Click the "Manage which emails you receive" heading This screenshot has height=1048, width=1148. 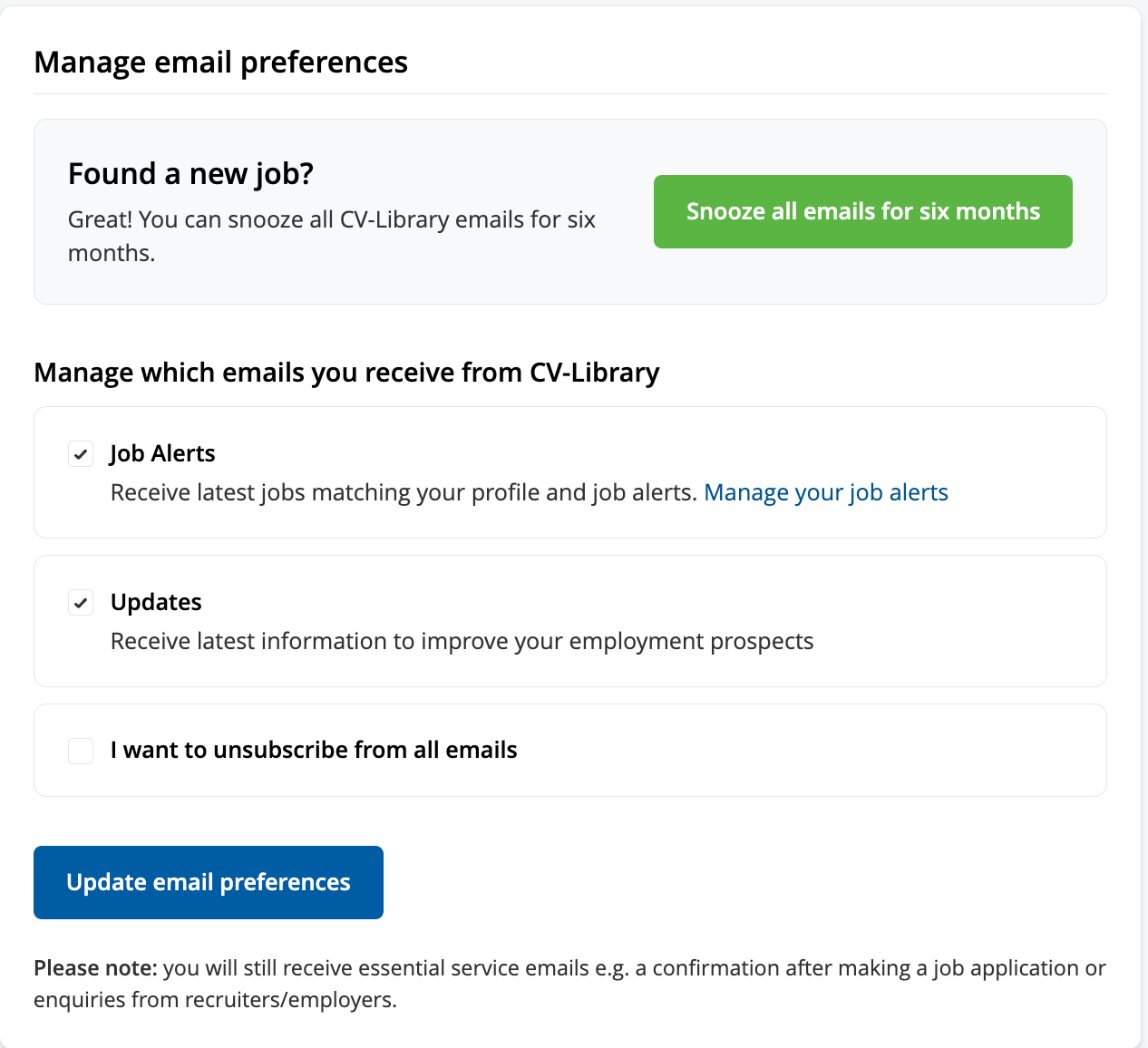tap(346, 373)
